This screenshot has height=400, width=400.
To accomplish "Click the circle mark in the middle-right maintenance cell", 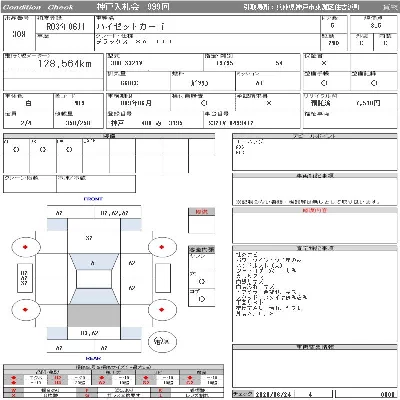I will [x=374, y=83].
